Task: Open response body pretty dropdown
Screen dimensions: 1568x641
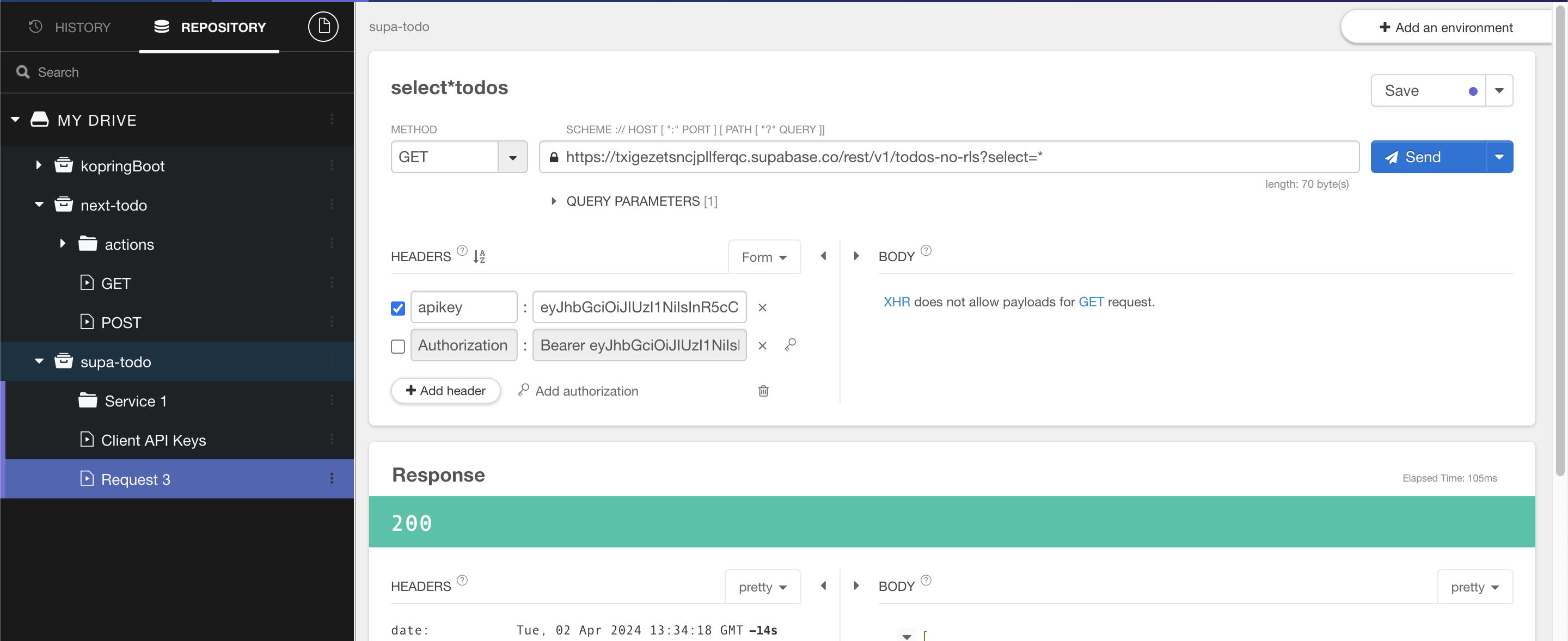Action: pos(1474,587)
